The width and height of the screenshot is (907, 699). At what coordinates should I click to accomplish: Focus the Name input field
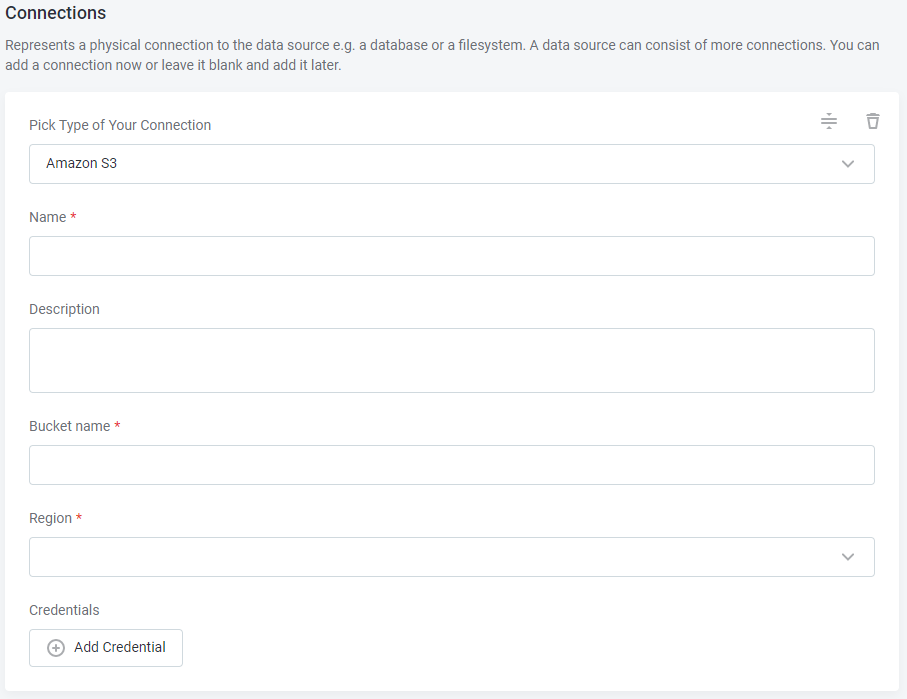point(451,256)
